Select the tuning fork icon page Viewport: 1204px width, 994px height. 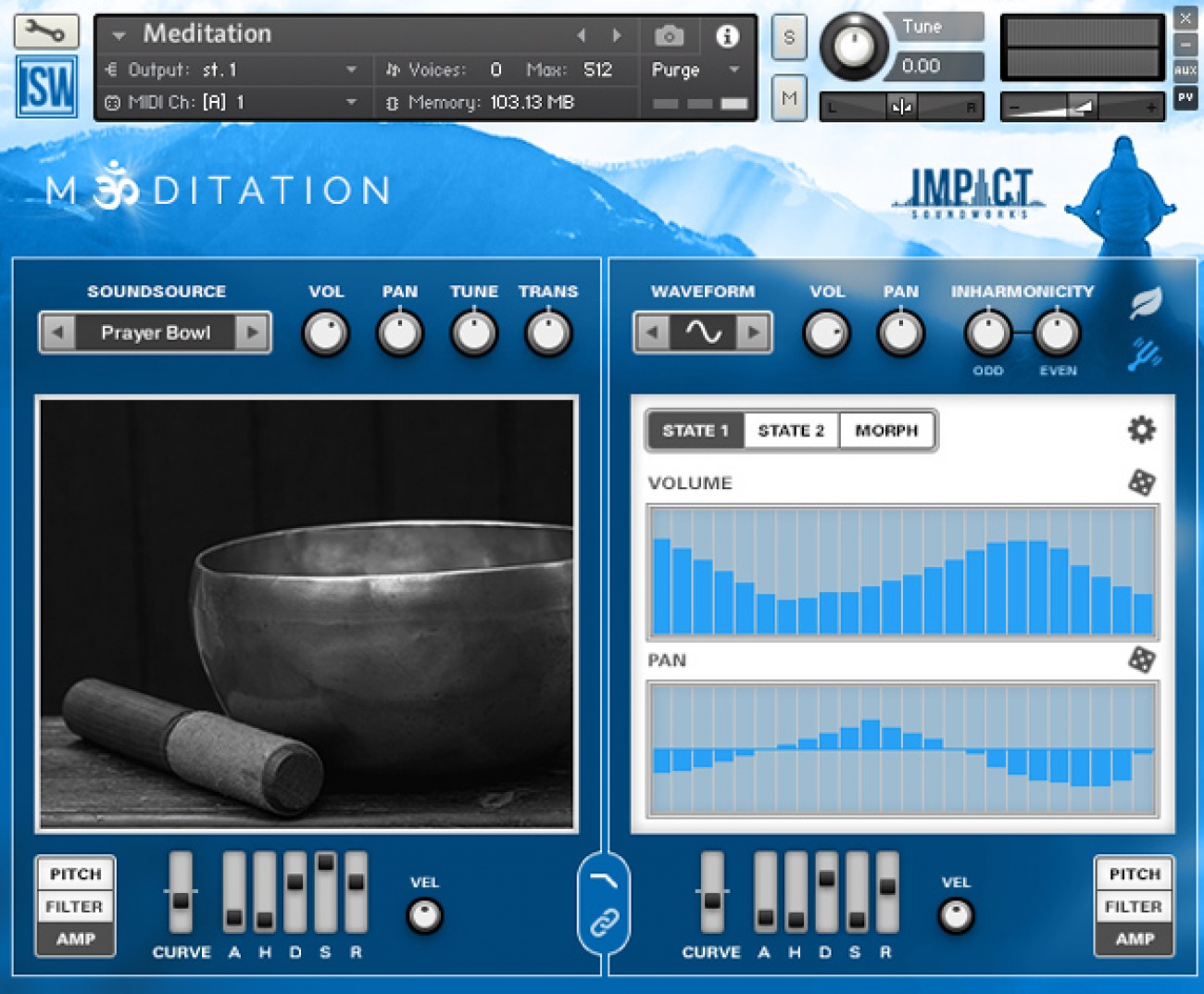1145,354
